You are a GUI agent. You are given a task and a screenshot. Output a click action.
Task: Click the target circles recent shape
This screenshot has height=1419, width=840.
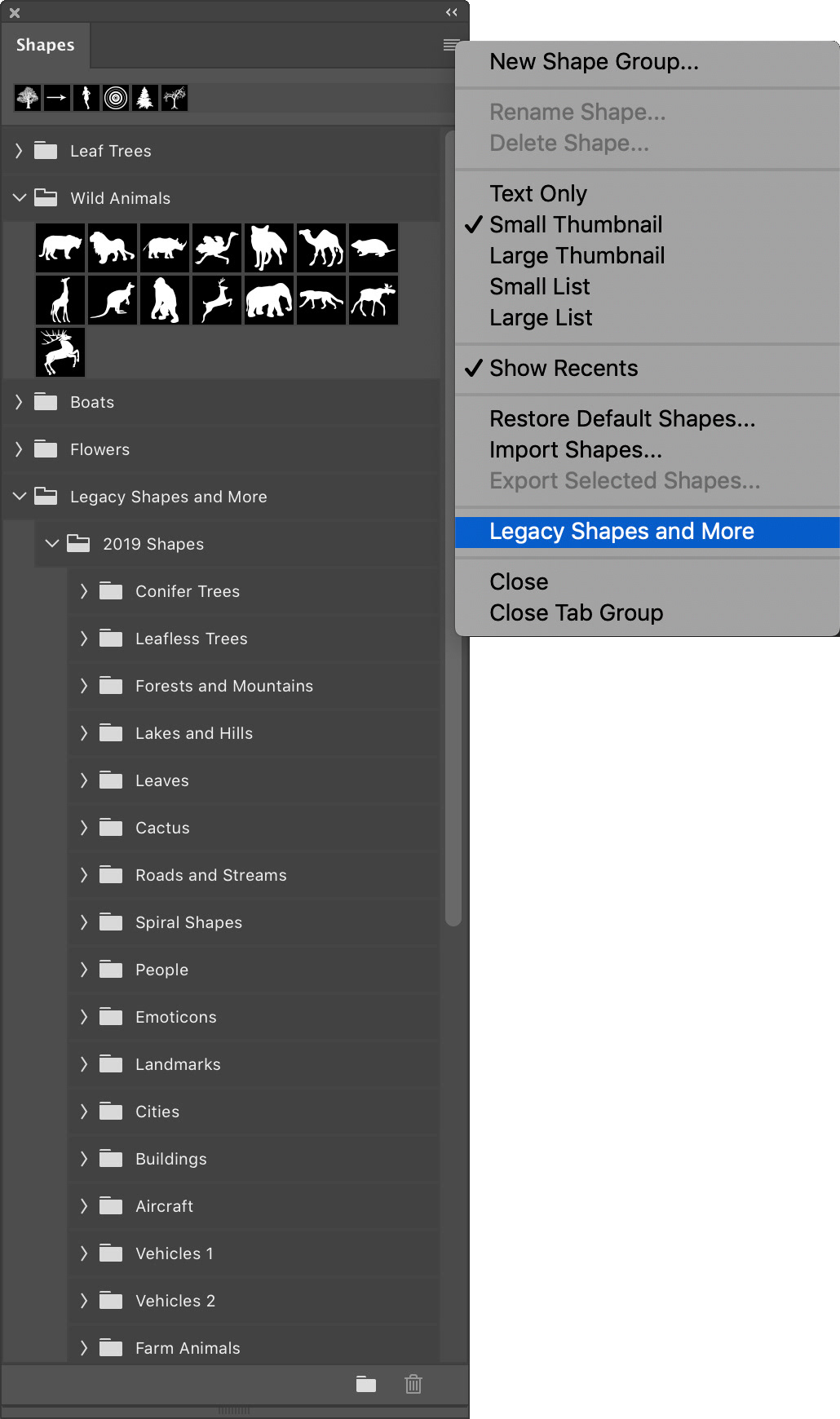pos(116,98)
